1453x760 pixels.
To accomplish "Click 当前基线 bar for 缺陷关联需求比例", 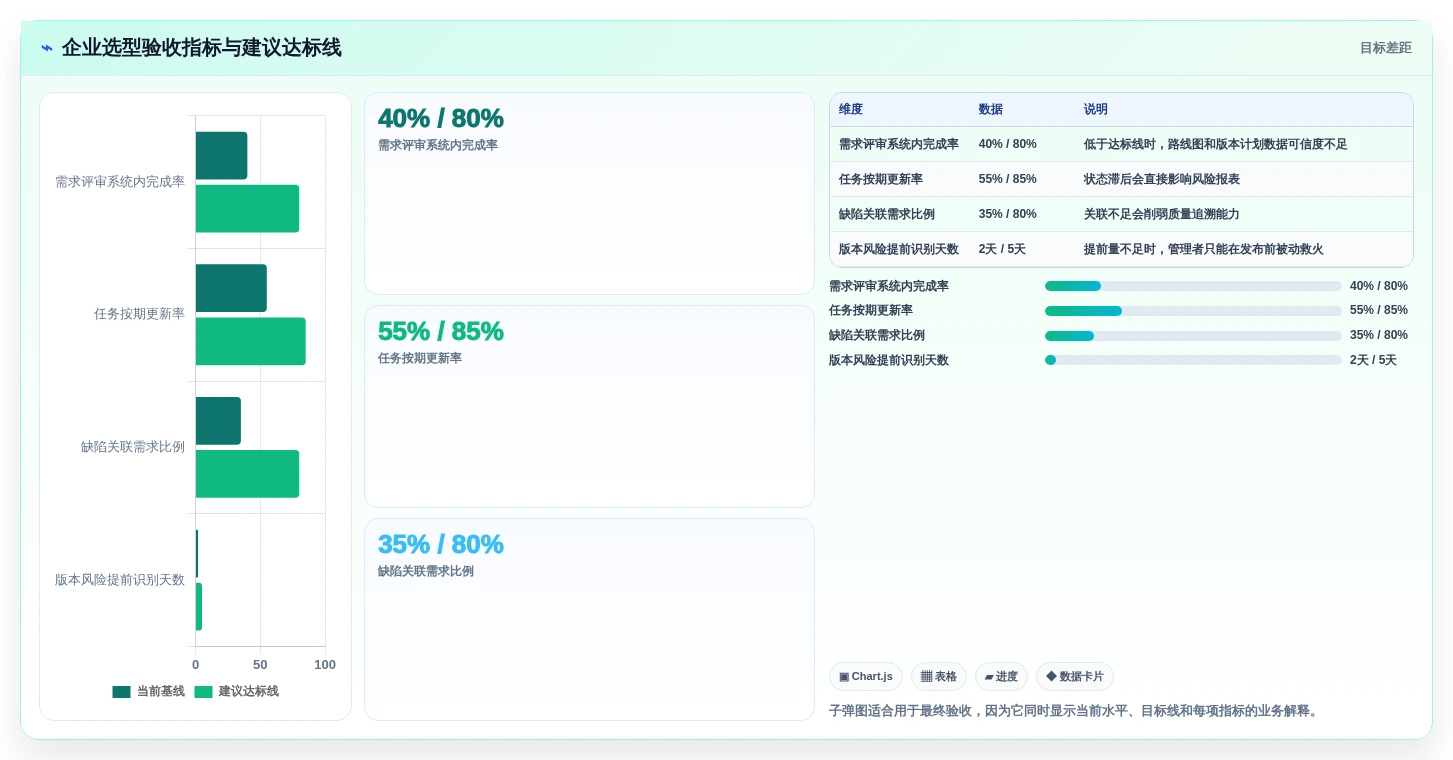I will pos(218,421).
